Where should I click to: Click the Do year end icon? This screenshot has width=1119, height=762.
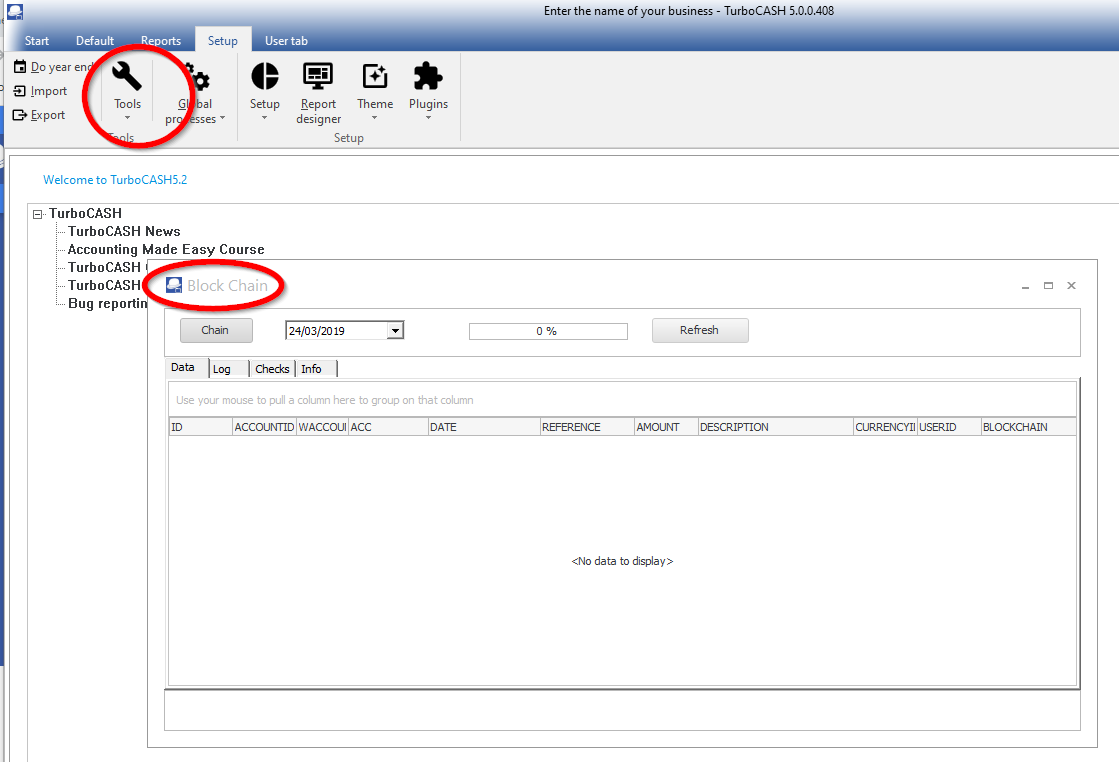click(x=20, y=67)
